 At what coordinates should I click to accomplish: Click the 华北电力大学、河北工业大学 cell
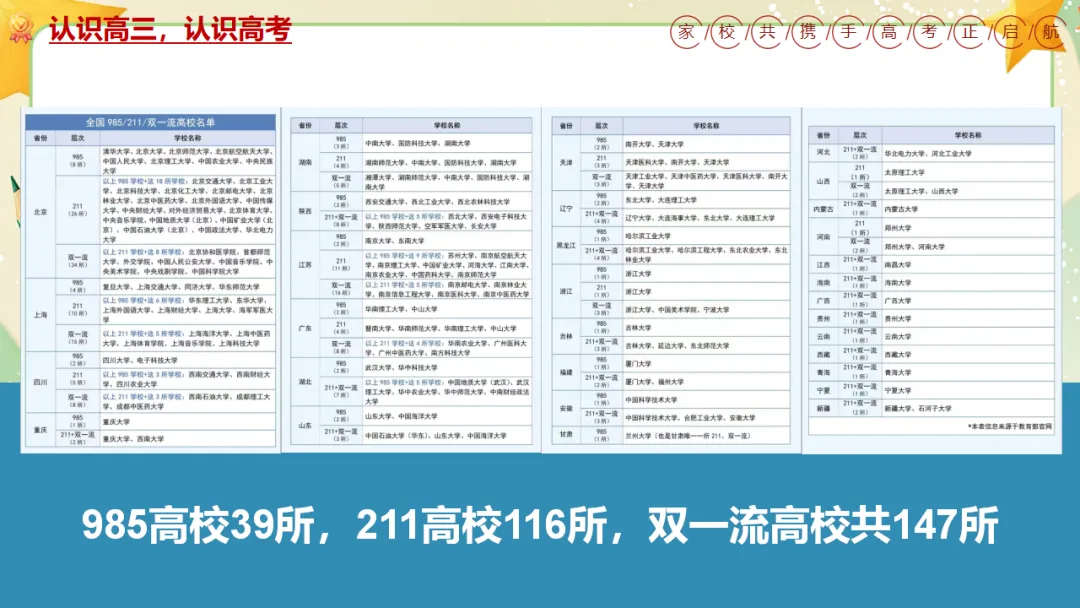tap(968, 154)
